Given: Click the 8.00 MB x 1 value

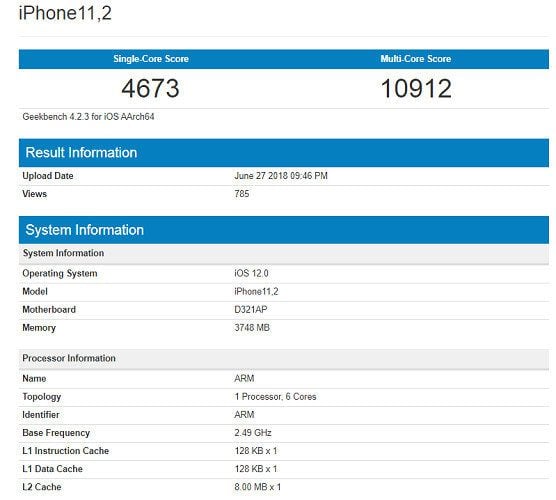Looking at the screenshot, I should point(258,487).
